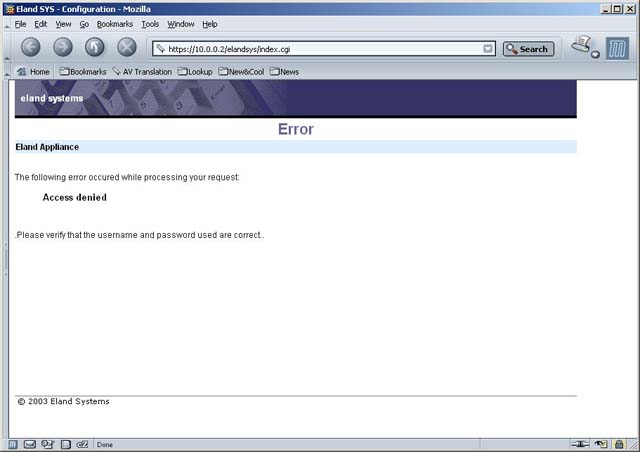The height and width of the screenshot is (452, 640).
Task: Open the New&Cool bookmark folder
Action: (x=241, y=72)
